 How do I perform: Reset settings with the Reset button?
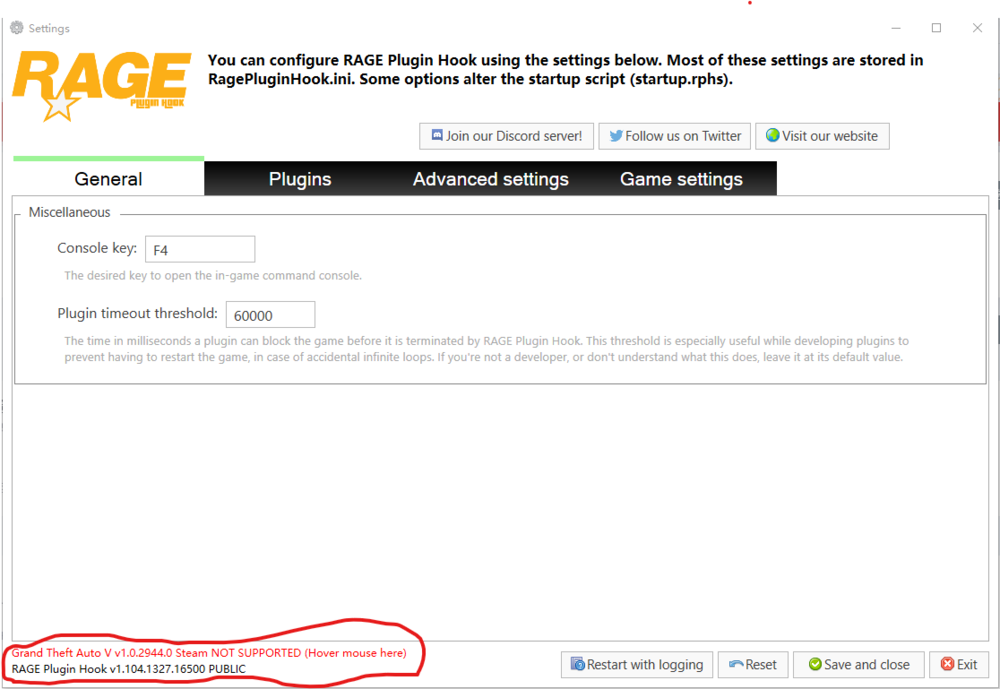click(753, 664)
